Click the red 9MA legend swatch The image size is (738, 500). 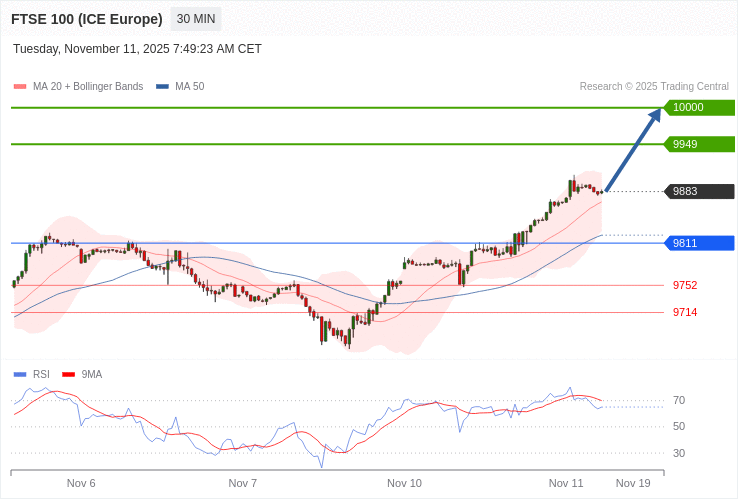tap(69, 374)
